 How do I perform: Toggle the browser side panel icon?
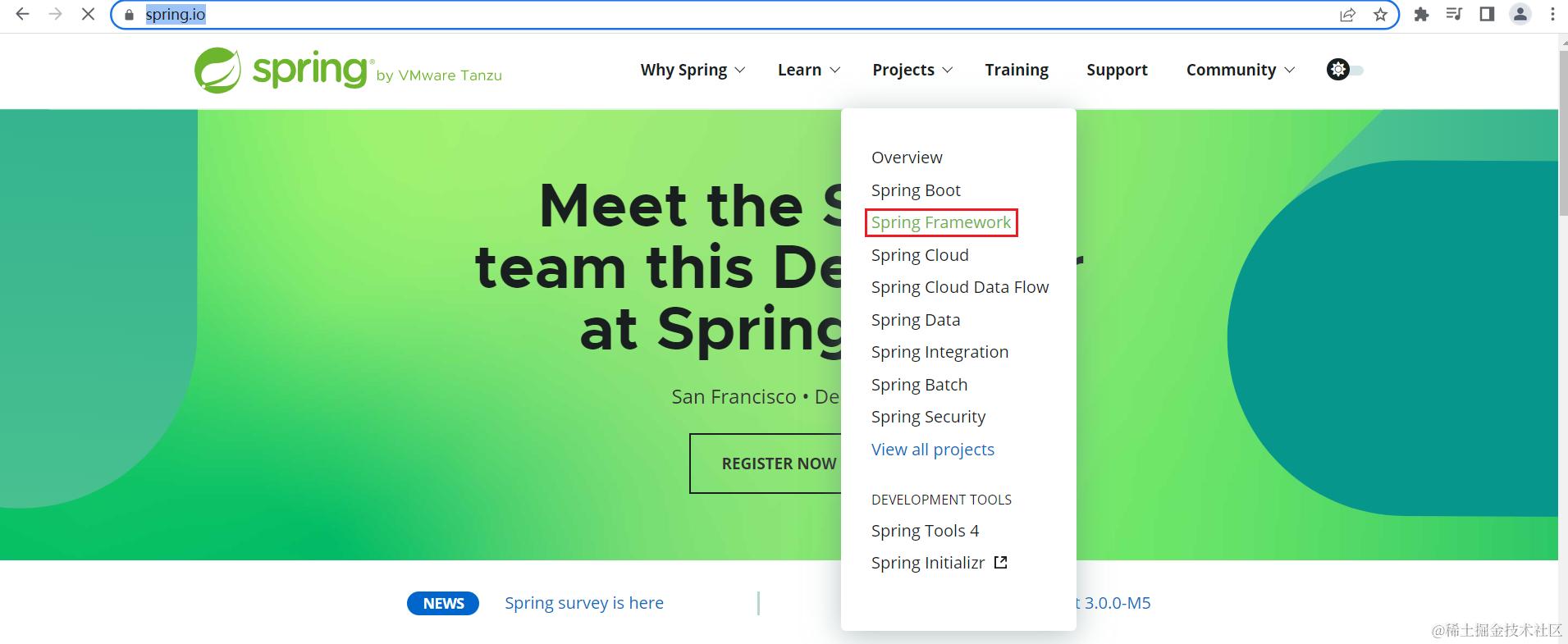pyautogui.click(x=1487, y=14)
